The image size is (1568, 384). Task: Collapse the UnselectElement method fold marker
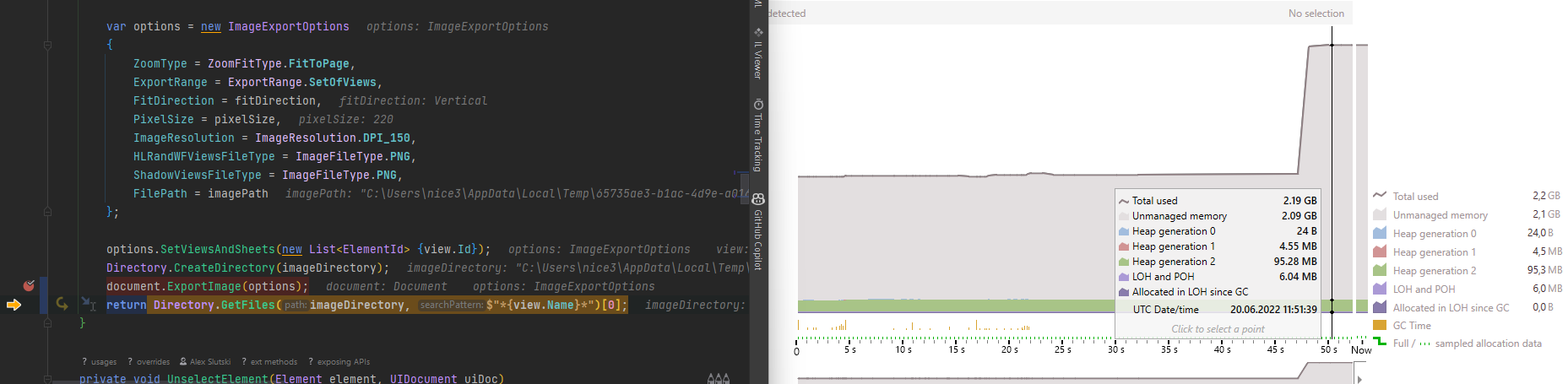pos(47,379)
